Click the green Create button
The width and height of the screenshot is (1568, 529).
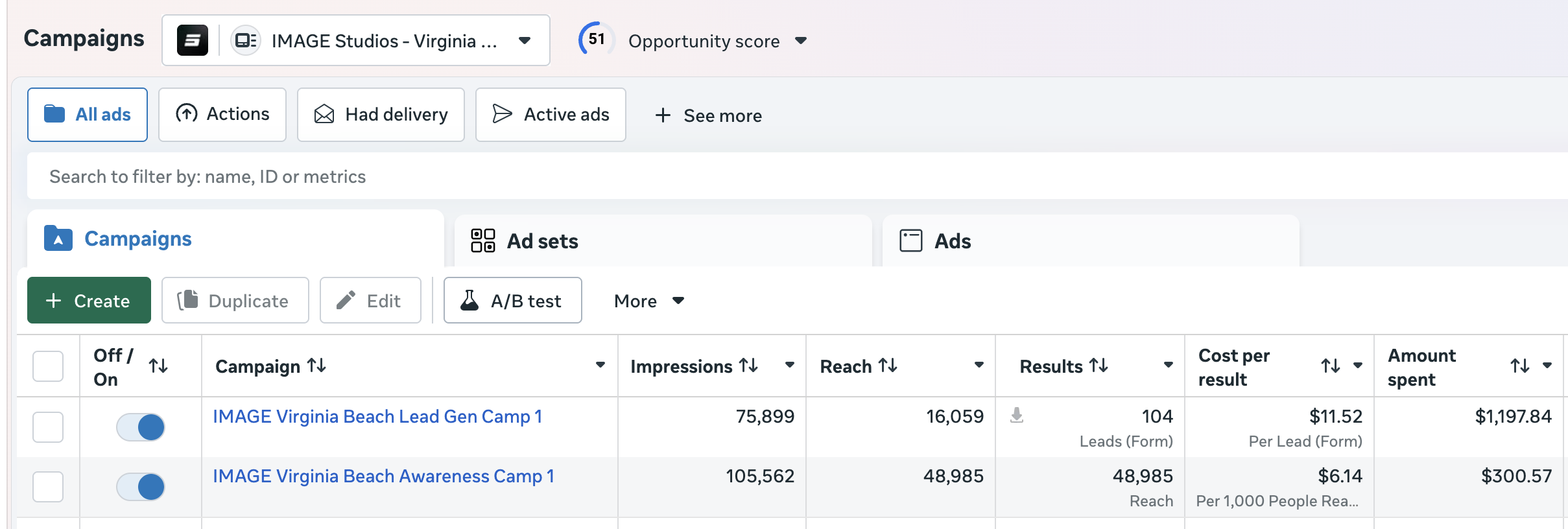click(89, 300)
